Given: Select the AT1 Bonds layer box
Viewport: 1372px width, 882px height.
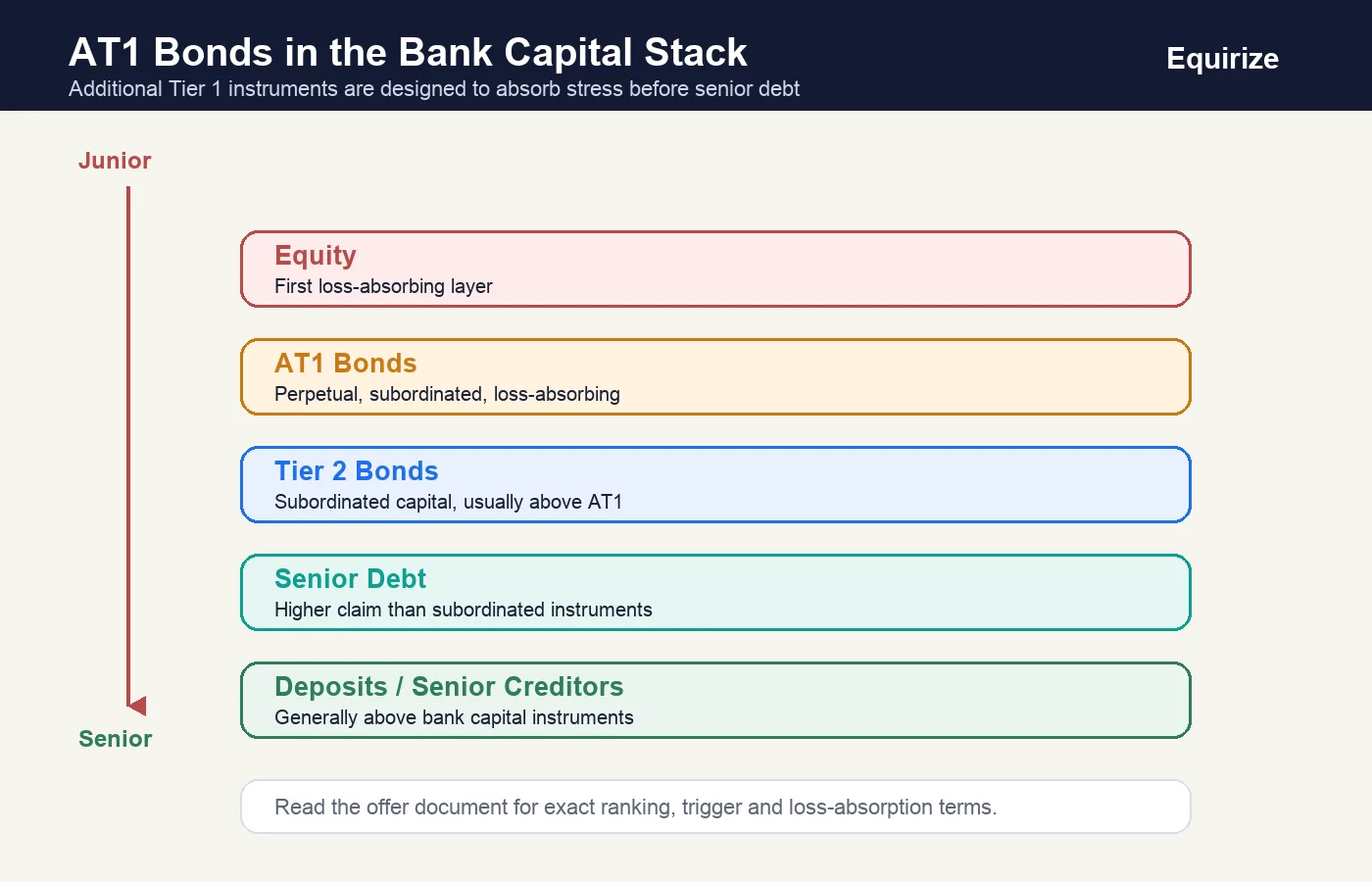Looking at the screenshot, I should pyautogui.click(x=715, y=377).
